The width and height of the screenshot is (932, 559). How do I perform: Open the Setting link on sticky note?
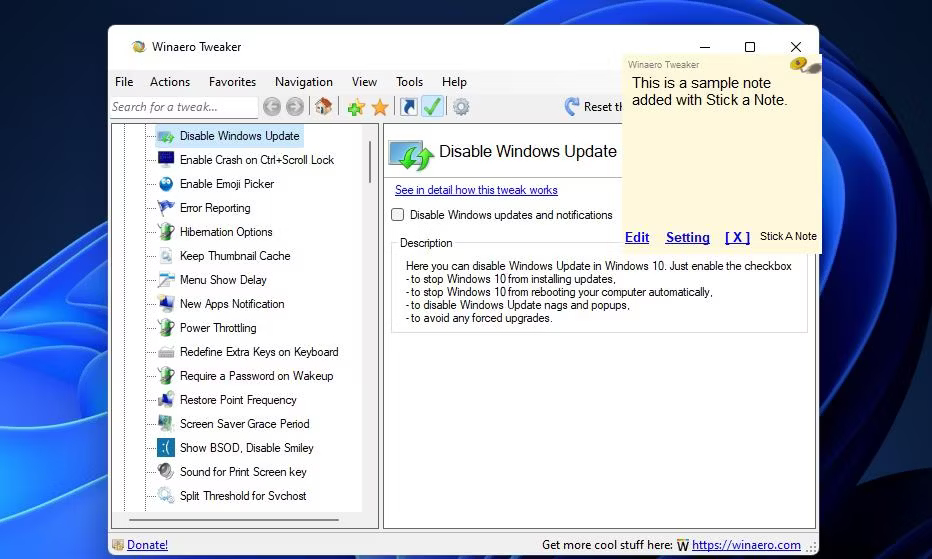click(x=688, y=237)
